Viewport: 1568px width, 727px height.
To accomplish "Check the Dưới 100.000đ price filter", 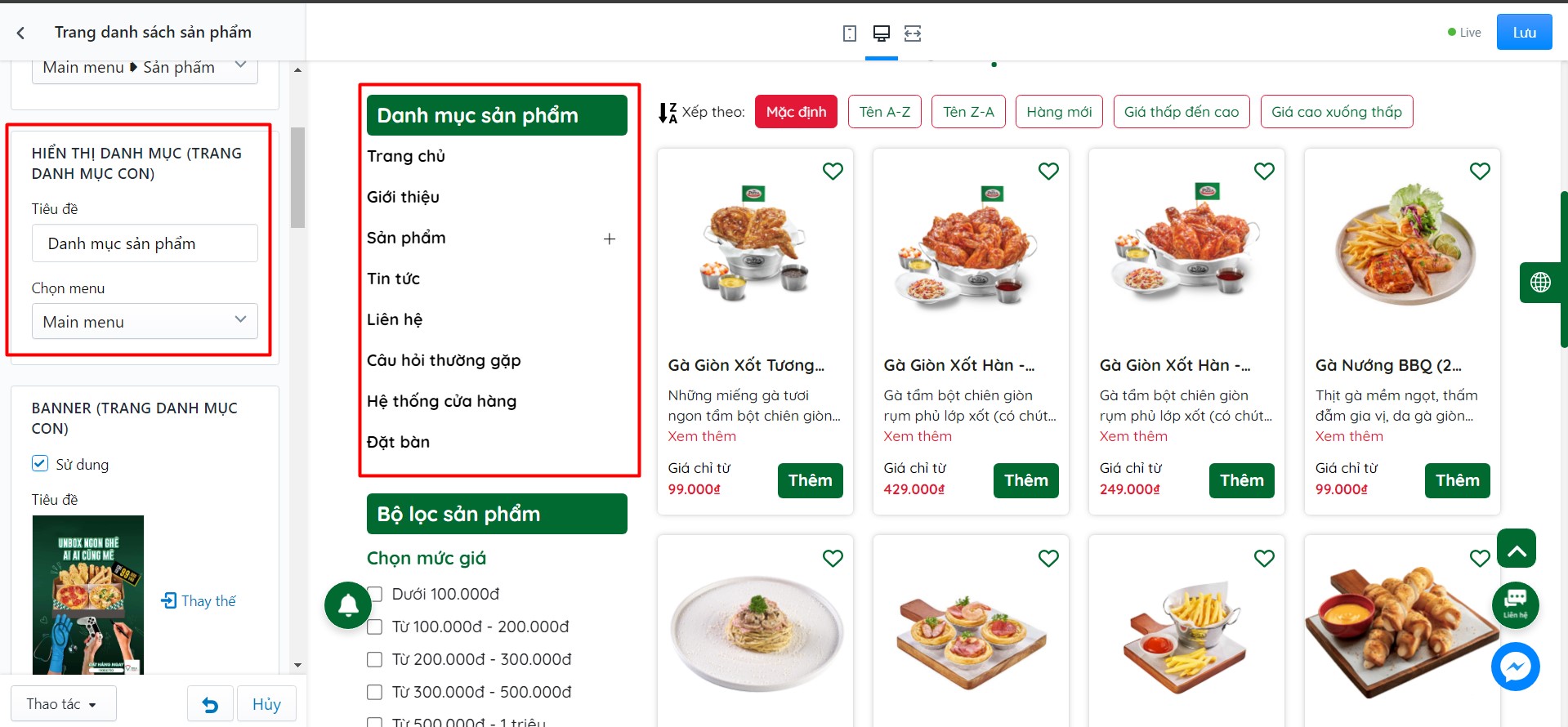I will pos(375,594).
